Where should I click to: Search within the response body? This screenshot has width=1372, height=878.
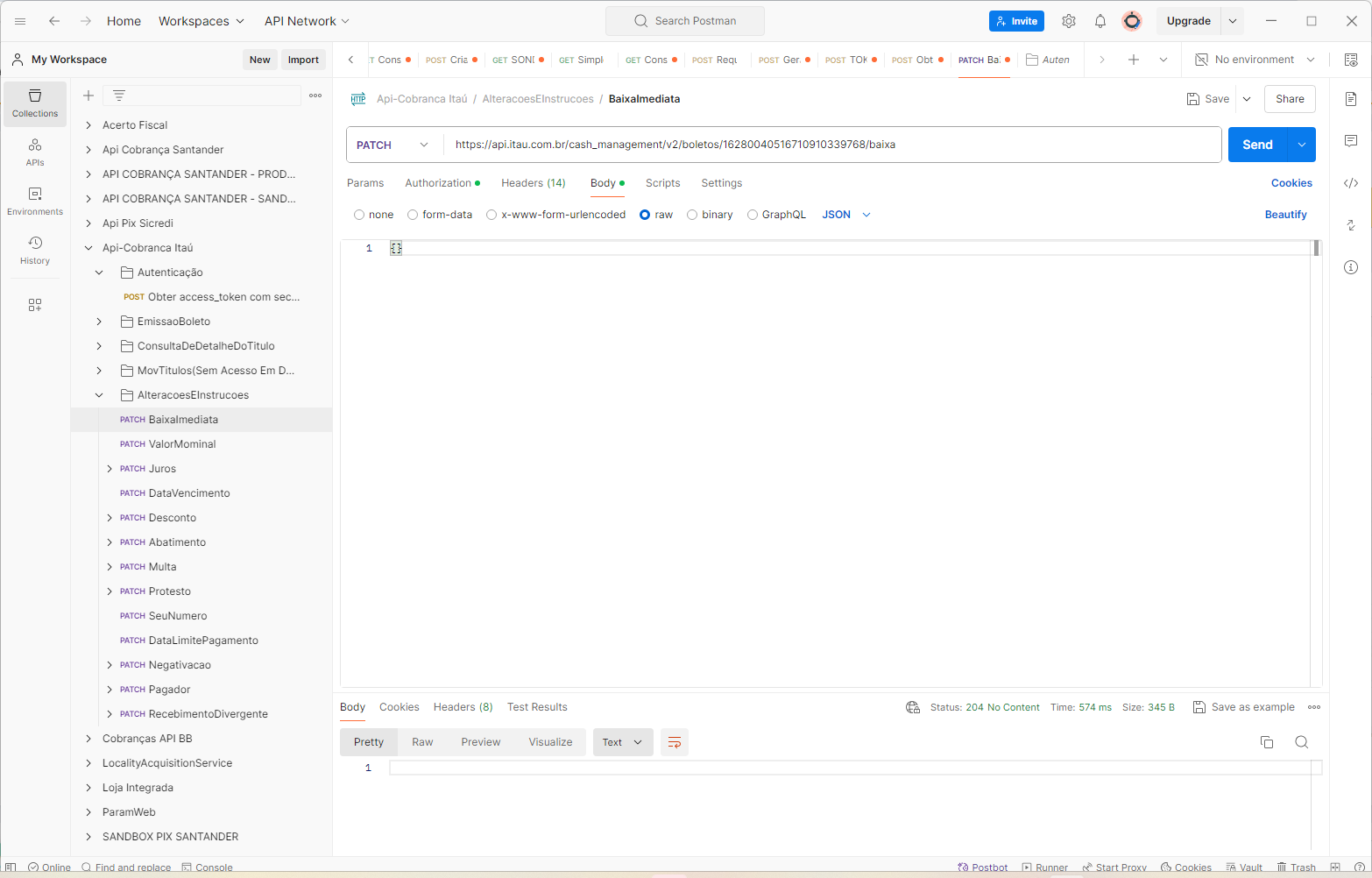1302,742
